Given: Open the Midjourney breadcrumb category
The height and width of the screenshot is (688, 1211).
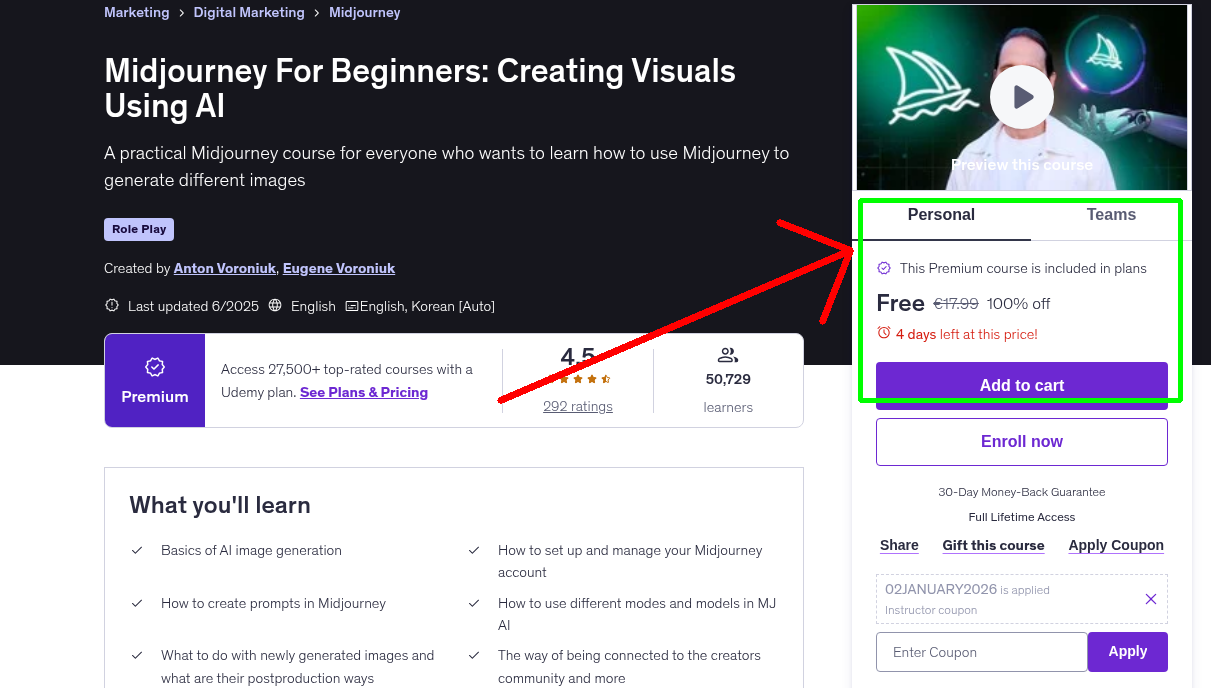Looking at the screenshot, I should 364,12.
